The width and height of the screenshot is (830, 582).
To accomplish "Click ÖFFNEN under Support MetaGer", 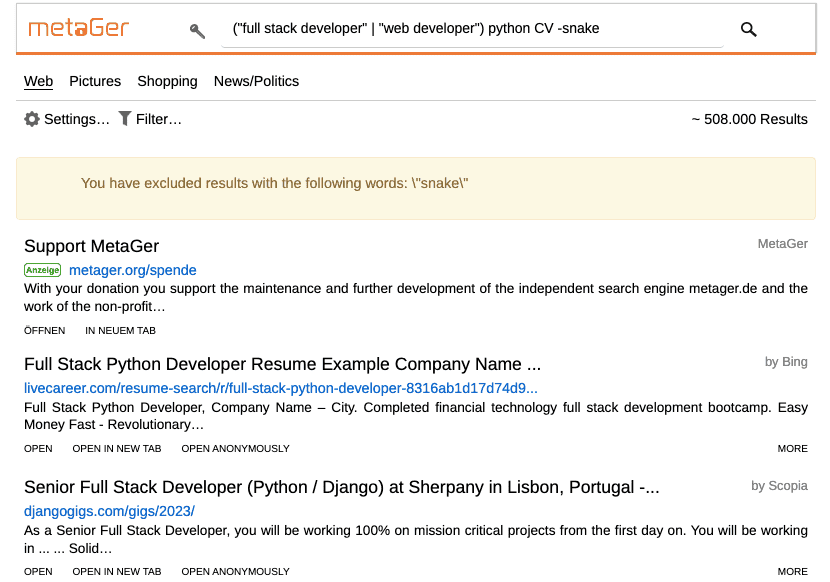I will 44,331.
